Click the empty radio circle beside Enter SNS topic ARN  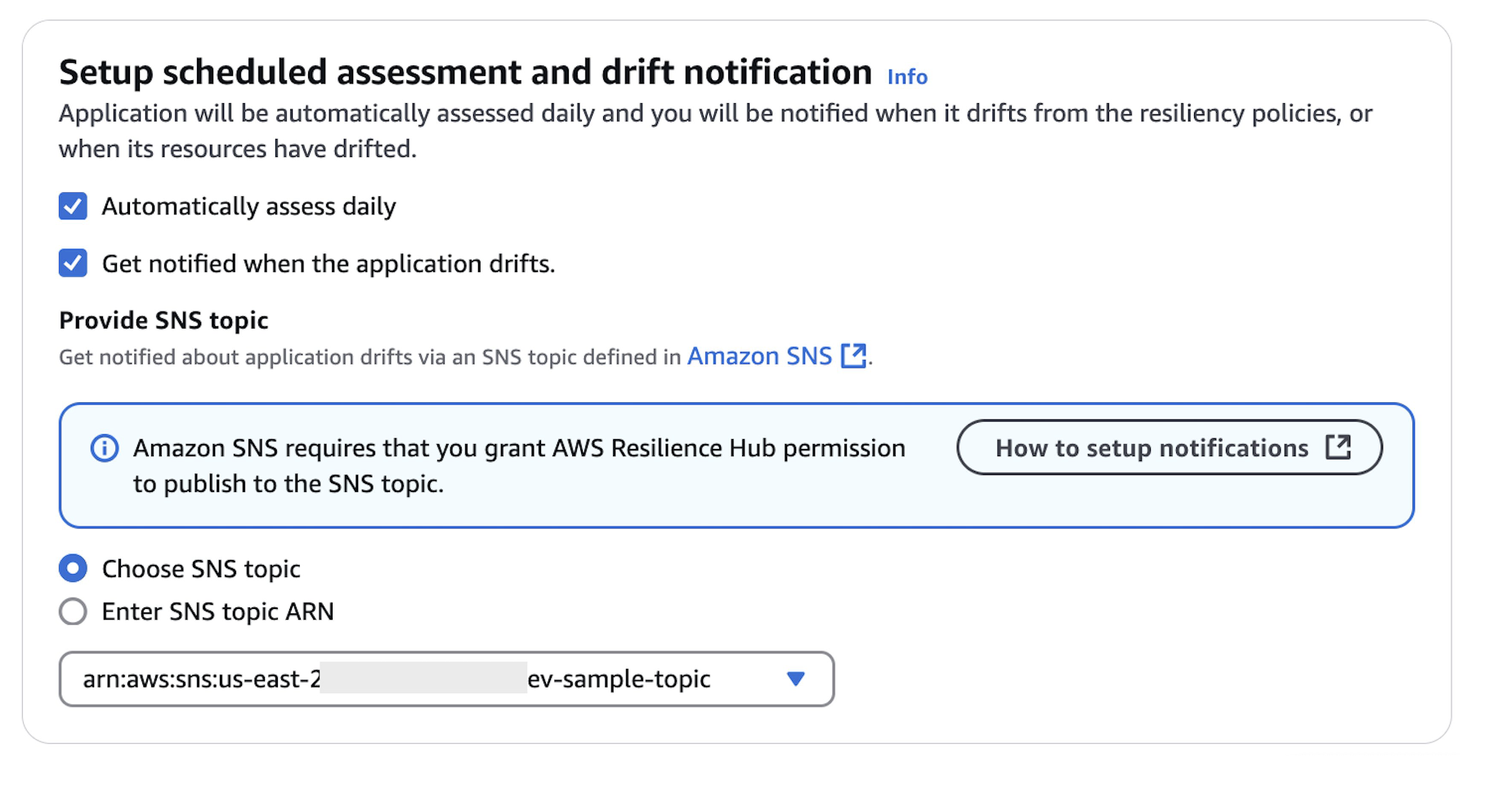point(73,611)
